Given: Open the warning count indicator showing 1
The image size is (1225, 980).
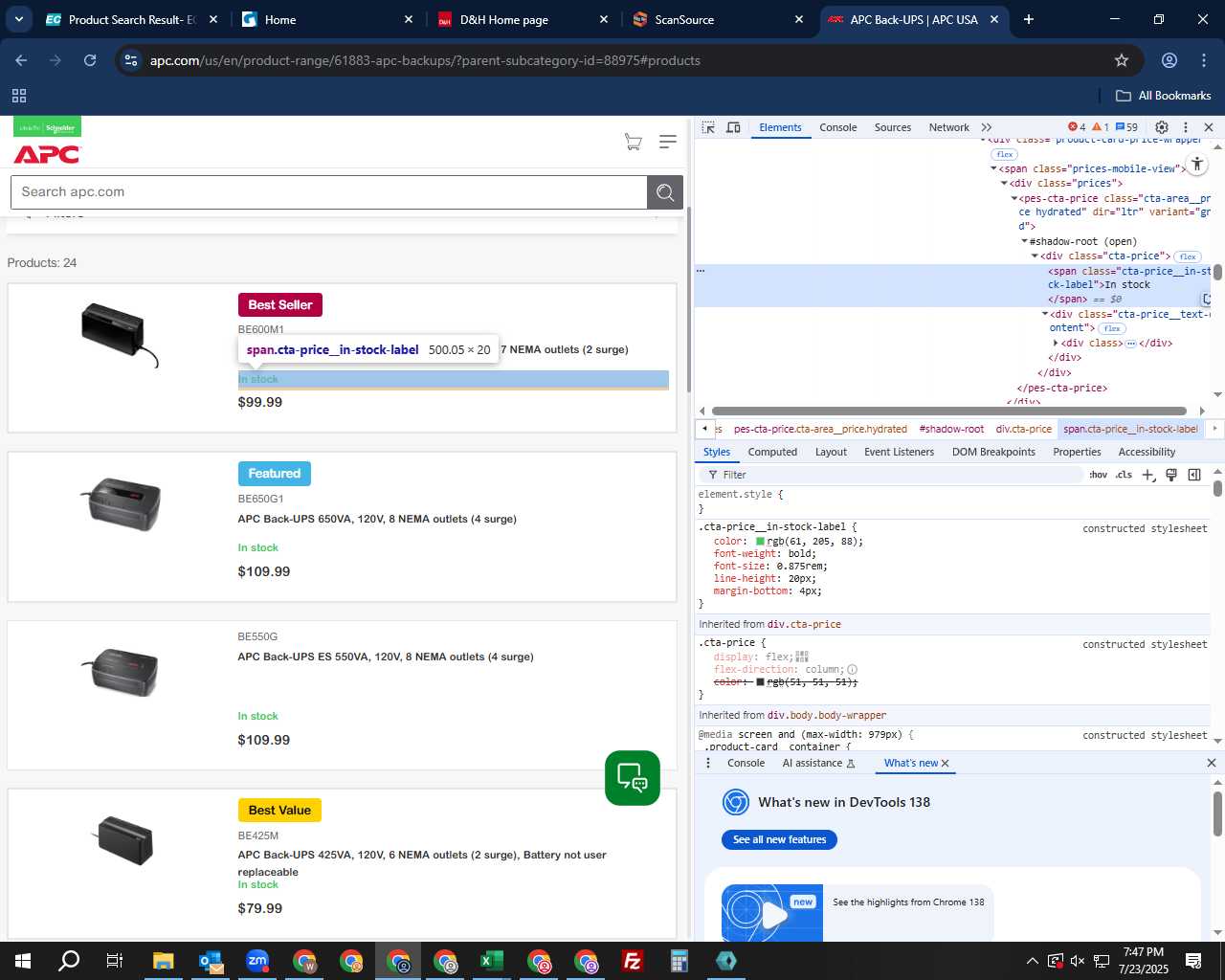Looking at the screenshot, I should [x=1101, y=127].
